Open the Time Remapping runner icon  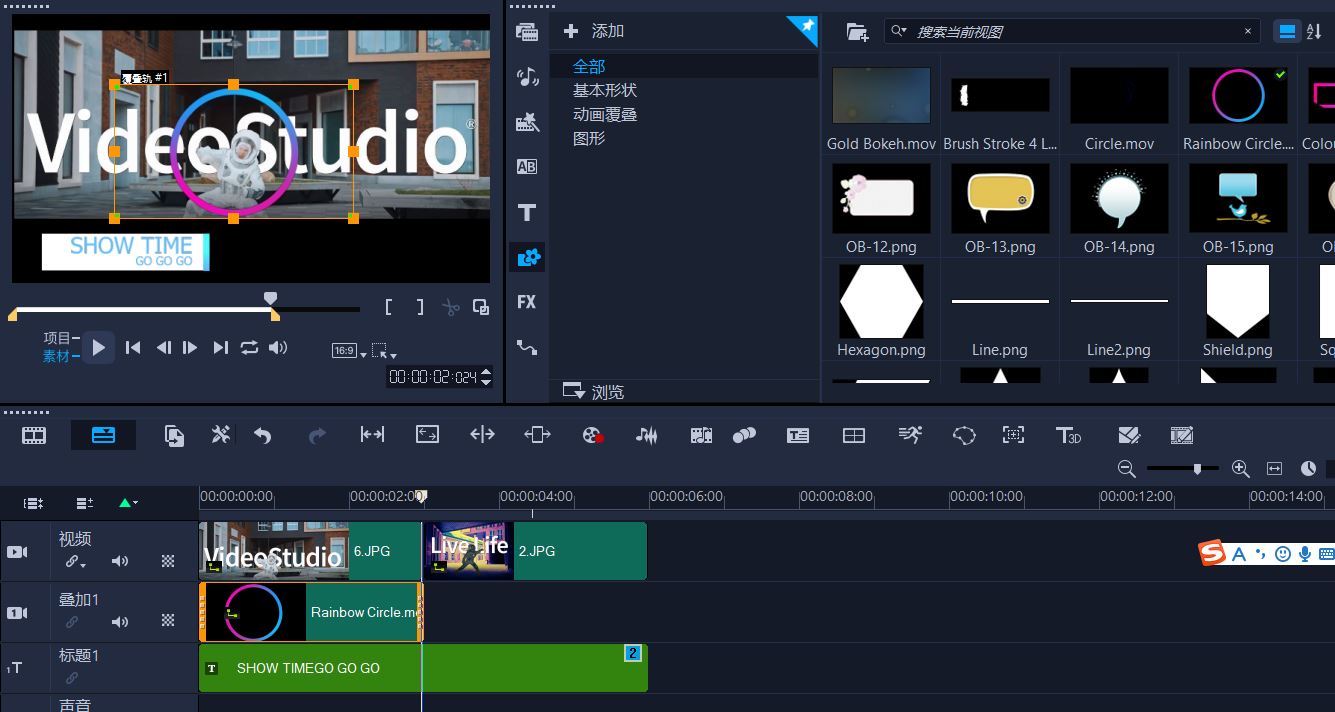[910, 435]
